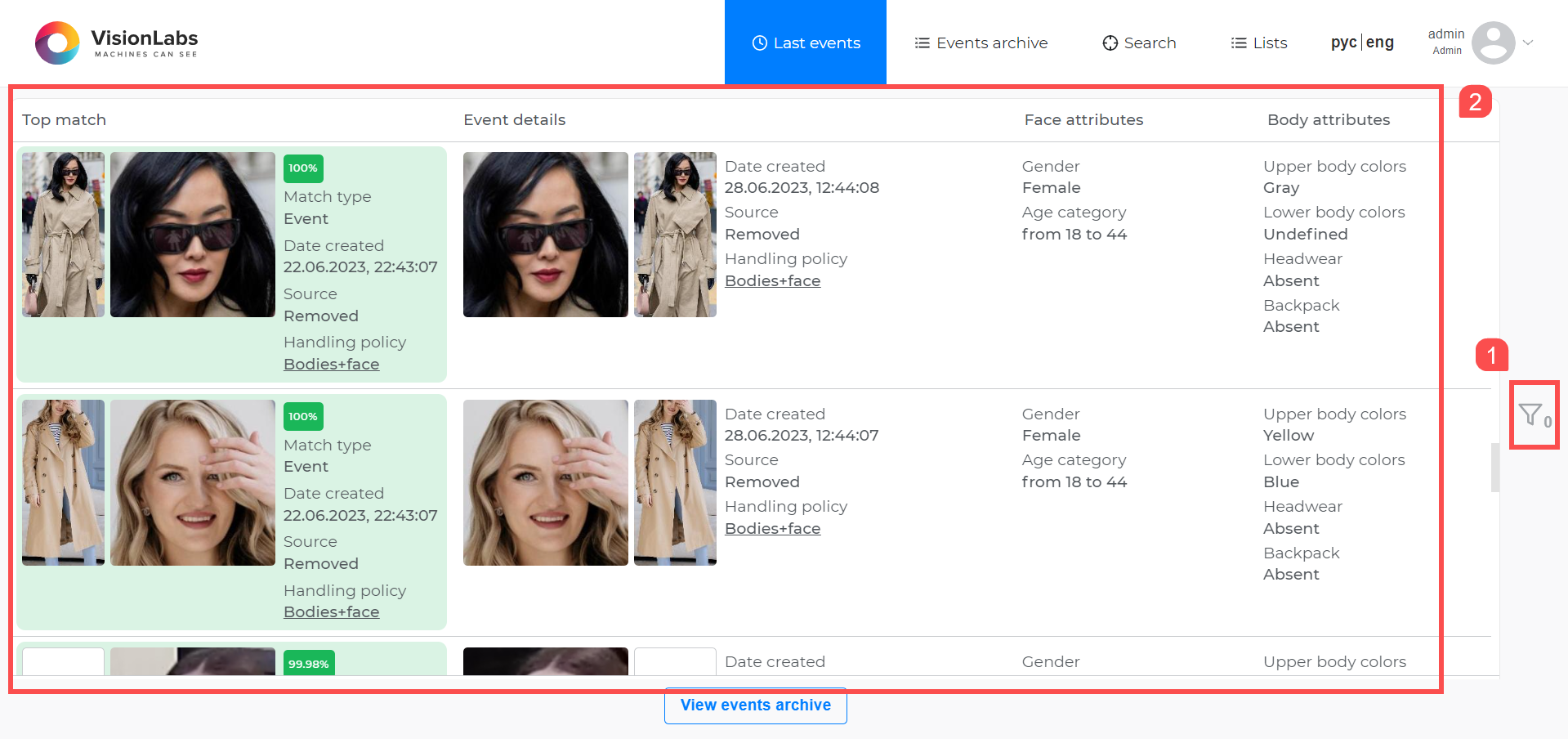Open first top match body thumbnail, dark-haired woman
Viewport: 1568px width, 739px height.
[63, 235]
